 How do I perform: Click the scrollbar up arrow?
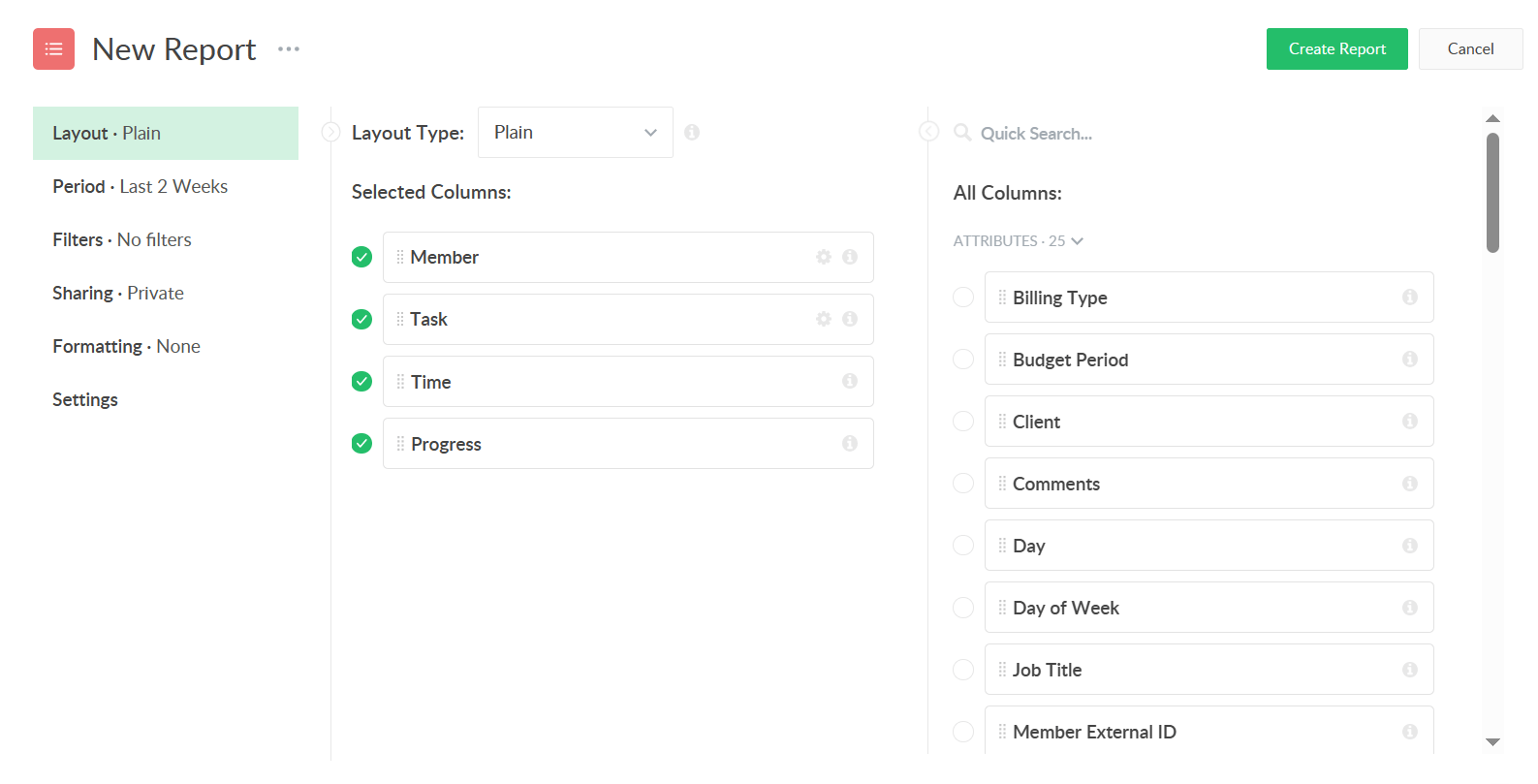pyautogui.click(x=1492, y=118)
